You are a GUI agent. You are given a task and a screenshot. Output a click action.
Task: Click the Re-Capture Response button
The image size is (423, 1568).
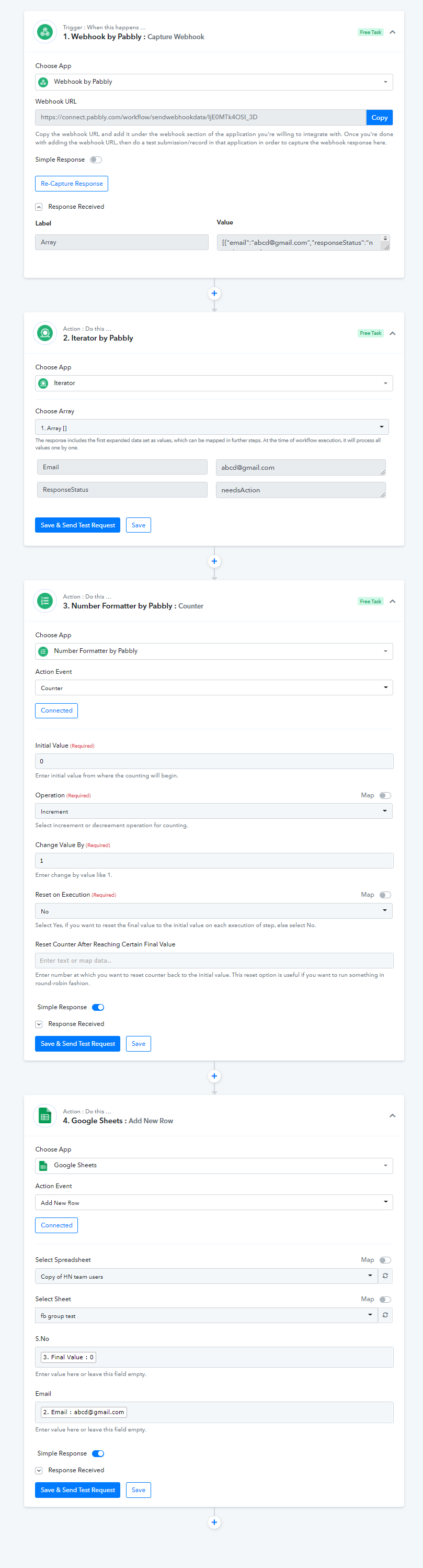point(72,183)
